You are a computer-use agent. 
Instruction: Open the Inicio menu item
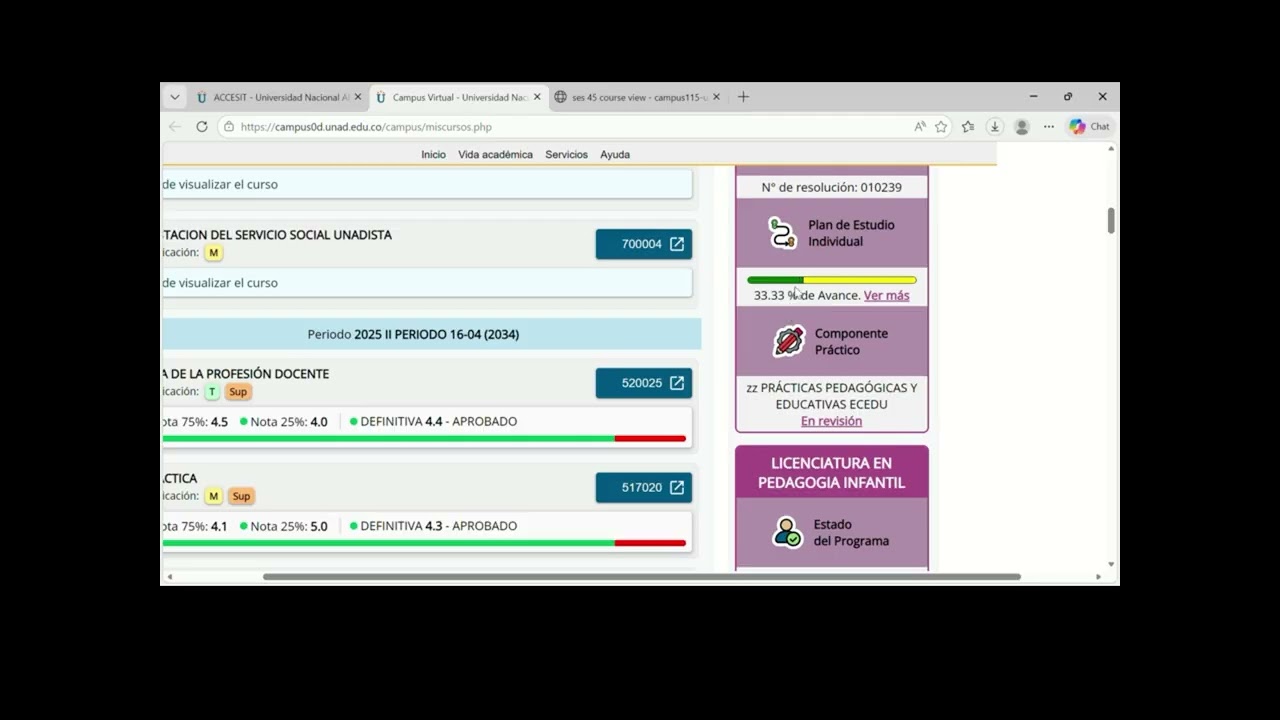[x=433, y=155]
